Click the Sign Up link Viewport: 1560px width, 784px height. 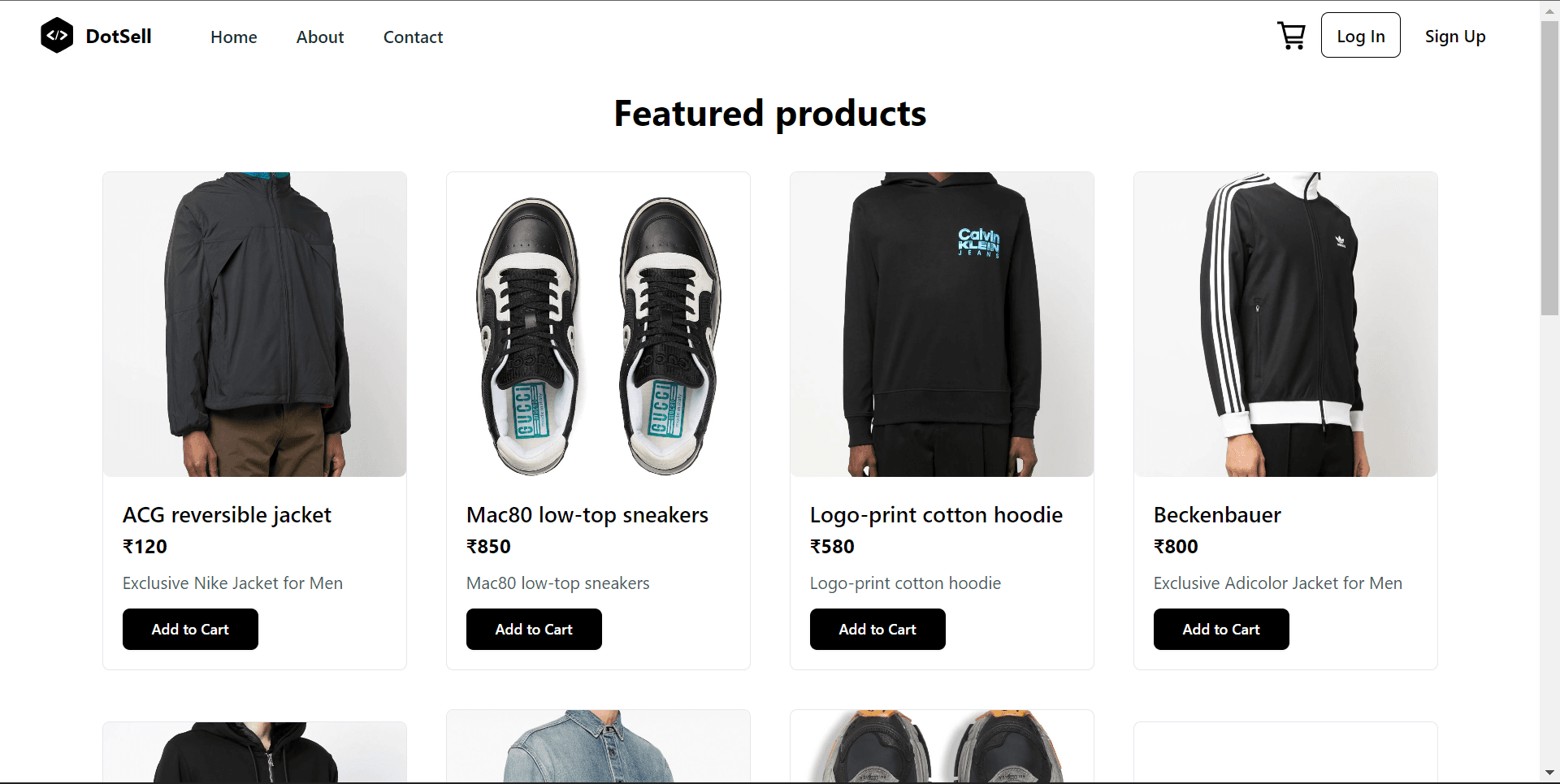tap(1454, 37)
